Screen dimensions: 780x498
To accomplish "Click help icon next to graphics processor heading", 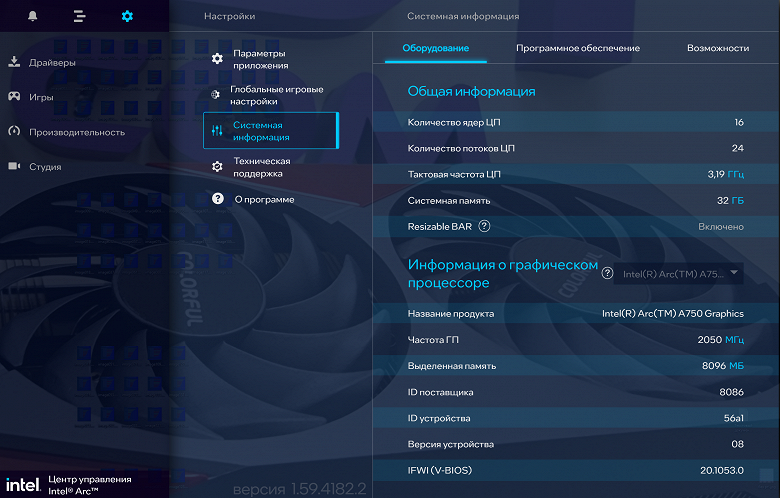I will 607,273.
